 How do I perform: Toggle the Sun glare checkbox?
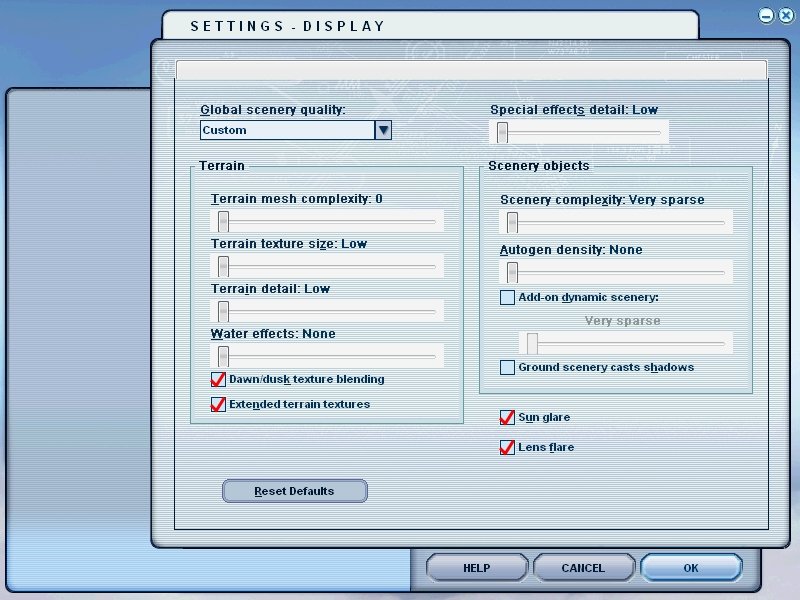(508, 418)
